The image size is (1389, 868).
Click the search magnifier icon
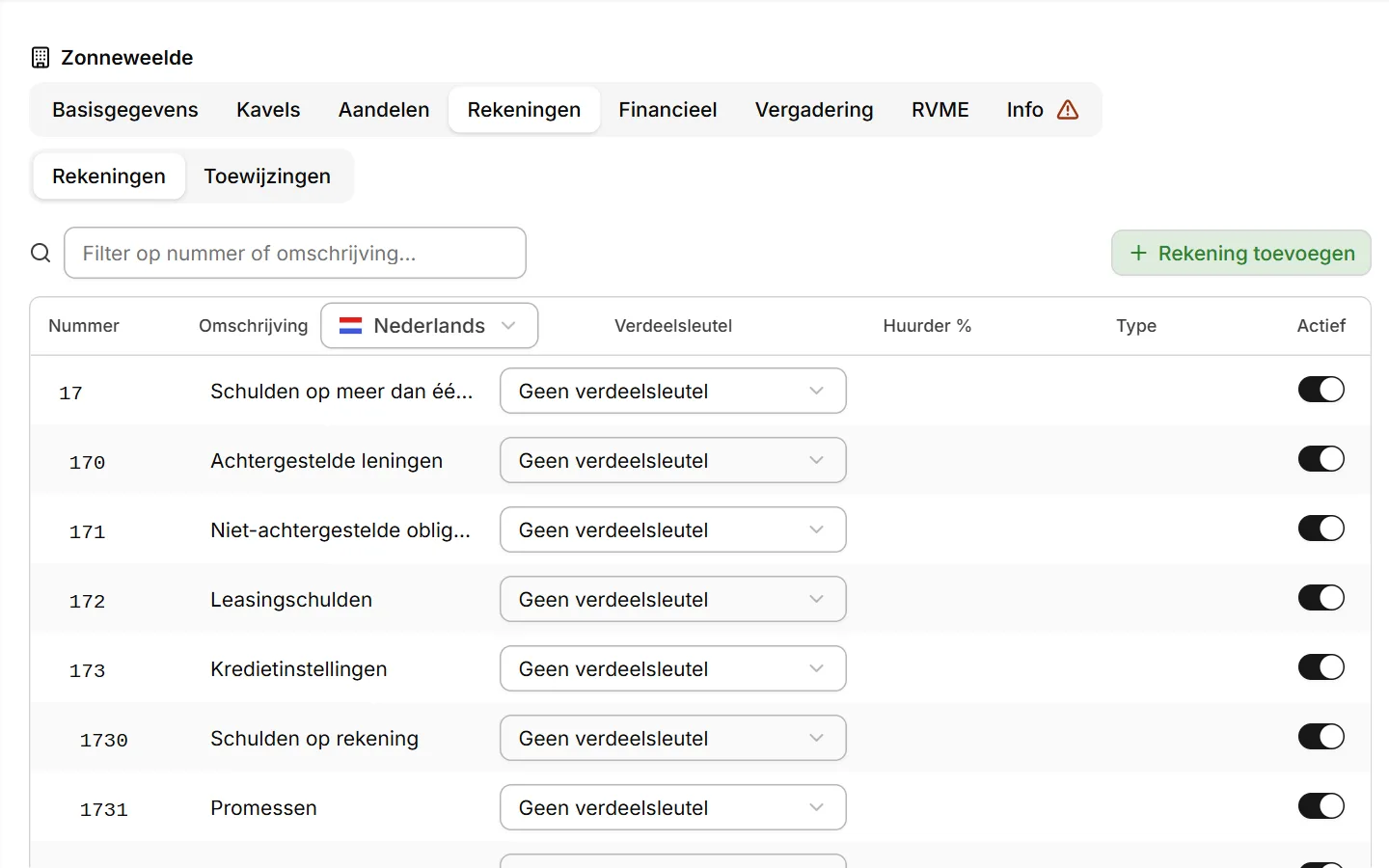(41, 253)
